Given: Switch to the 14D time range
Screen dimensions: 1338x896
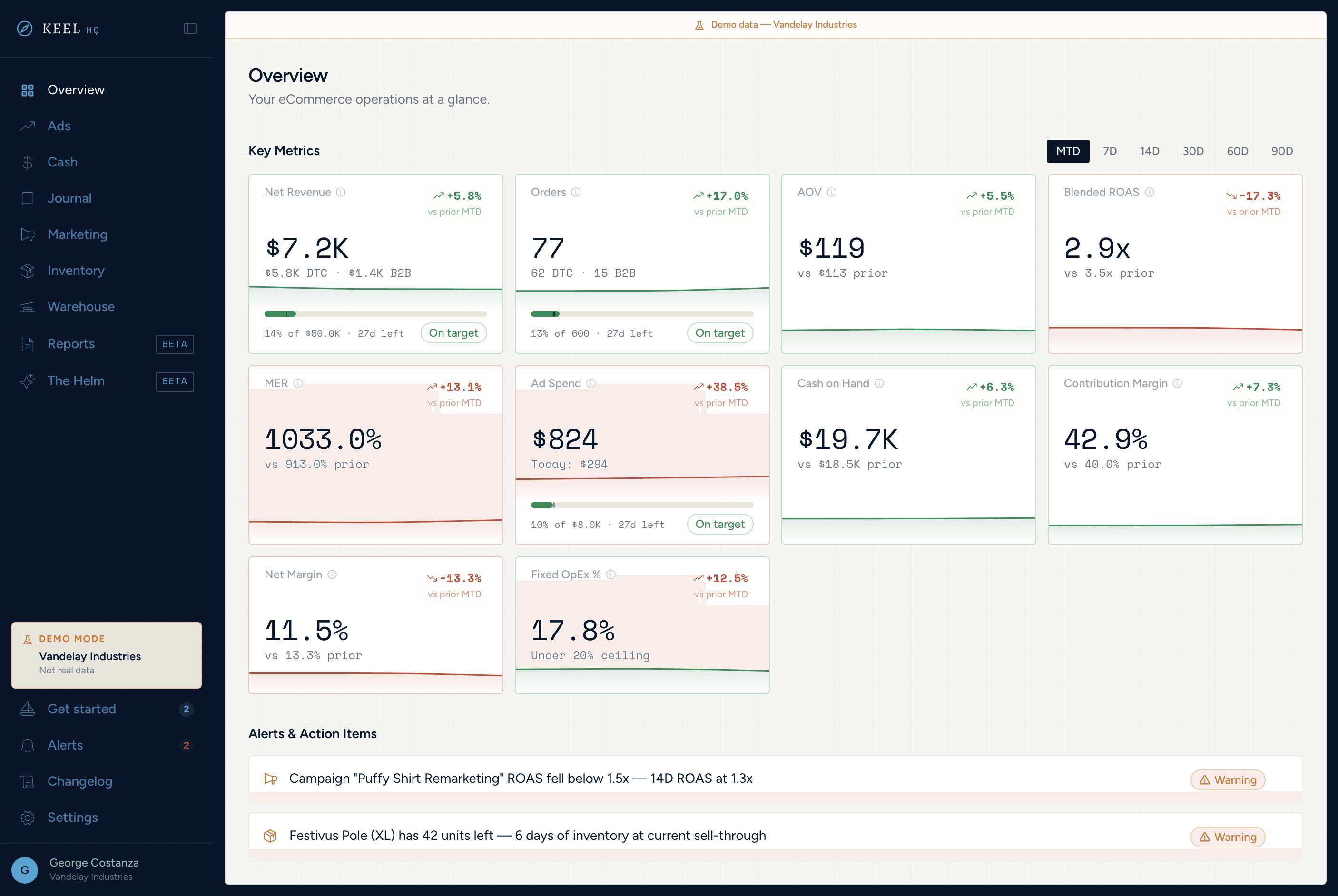Looking at the screenshot, I should pos(1150,151).
